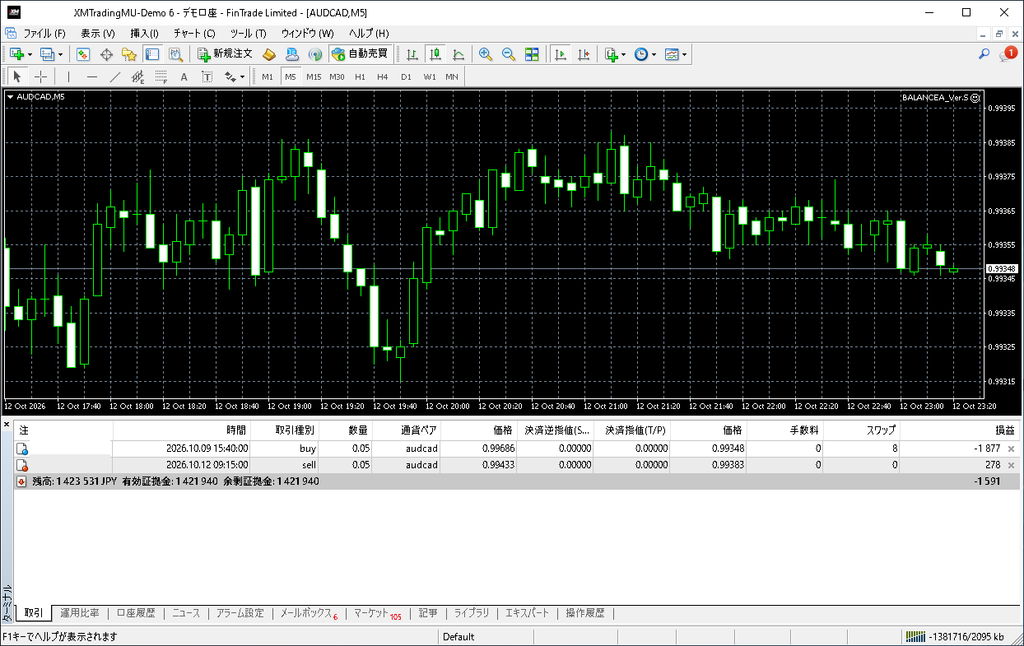Show the Navigator folder-star icon
The height and width of the screenshot is (646, 1024).
129,55
